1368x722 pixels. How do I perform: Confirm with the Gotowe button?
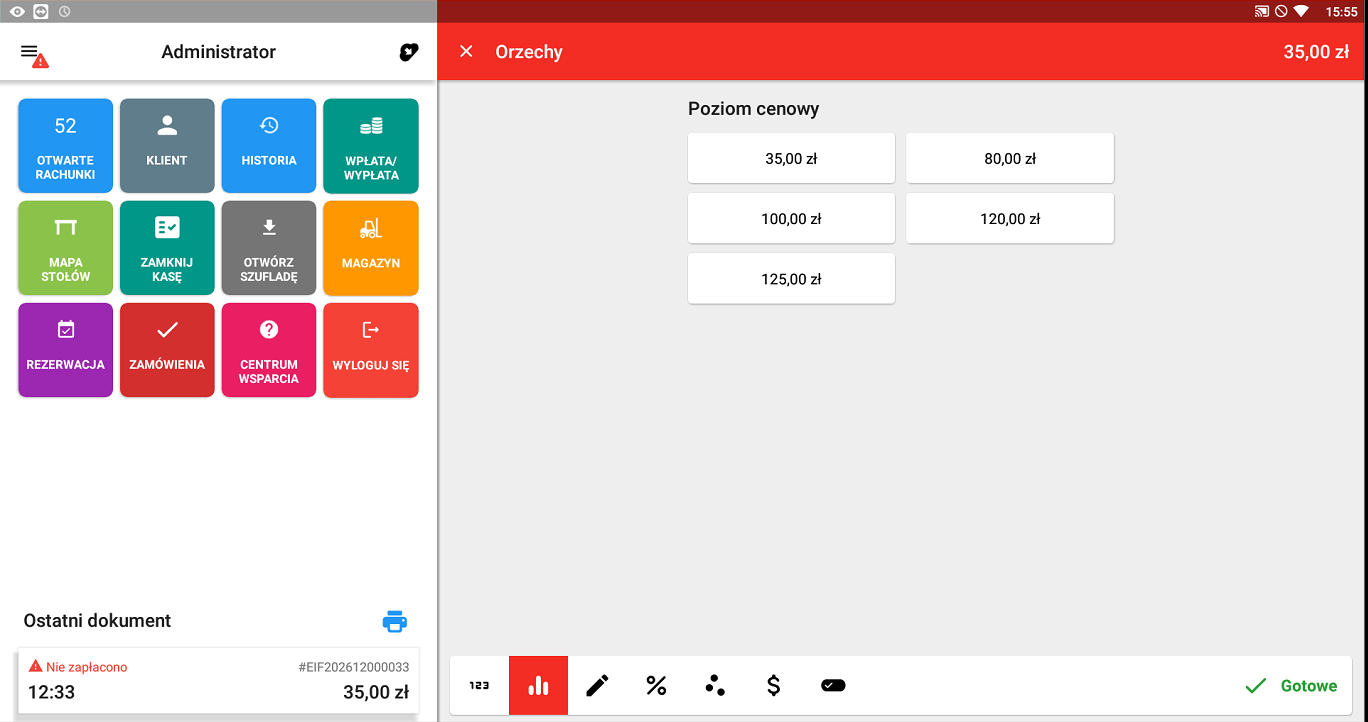(x=1291, y=686)
